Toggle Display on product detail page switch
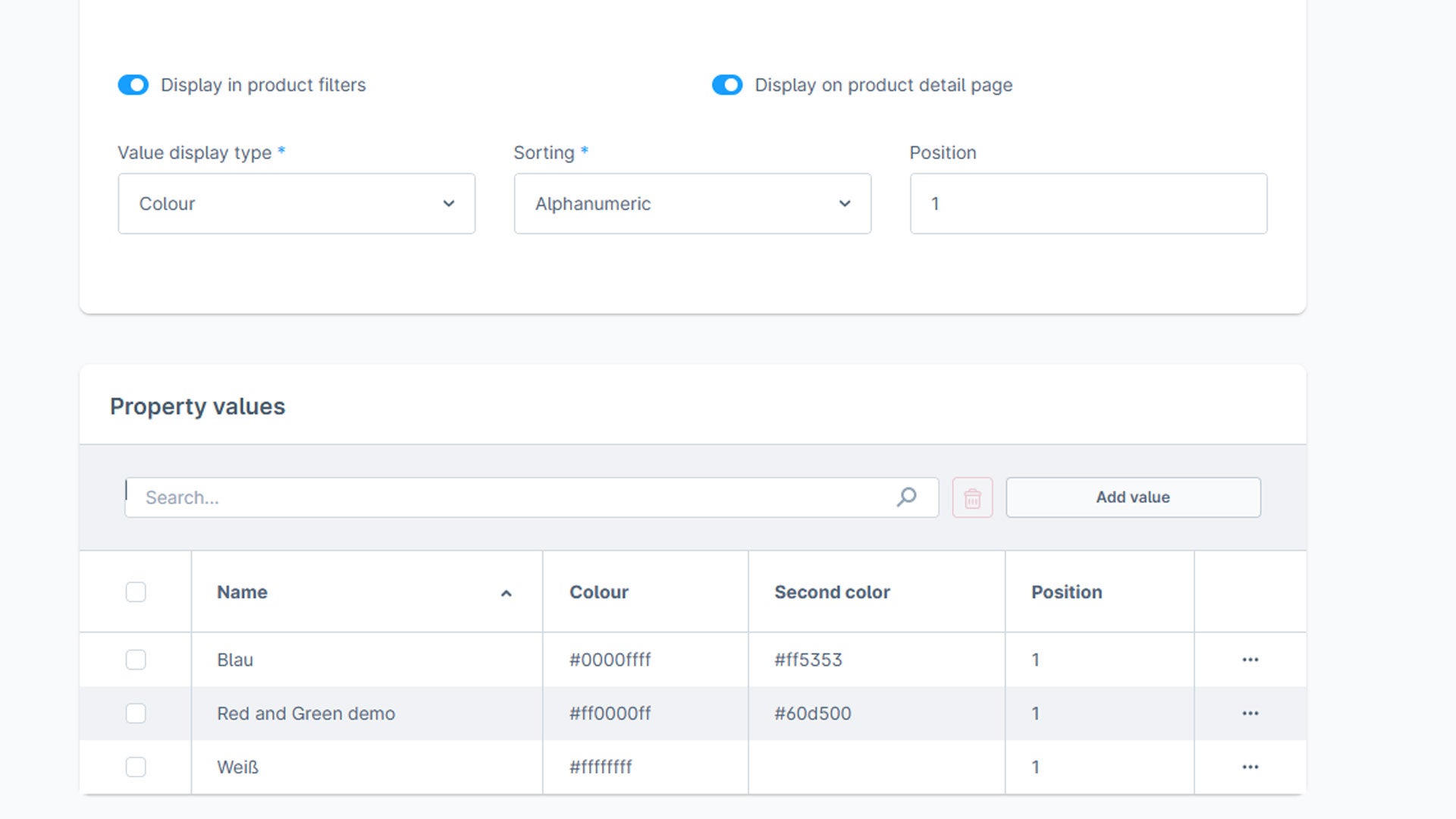Screen dimensions: 1456x819 [x=727, y=85]
